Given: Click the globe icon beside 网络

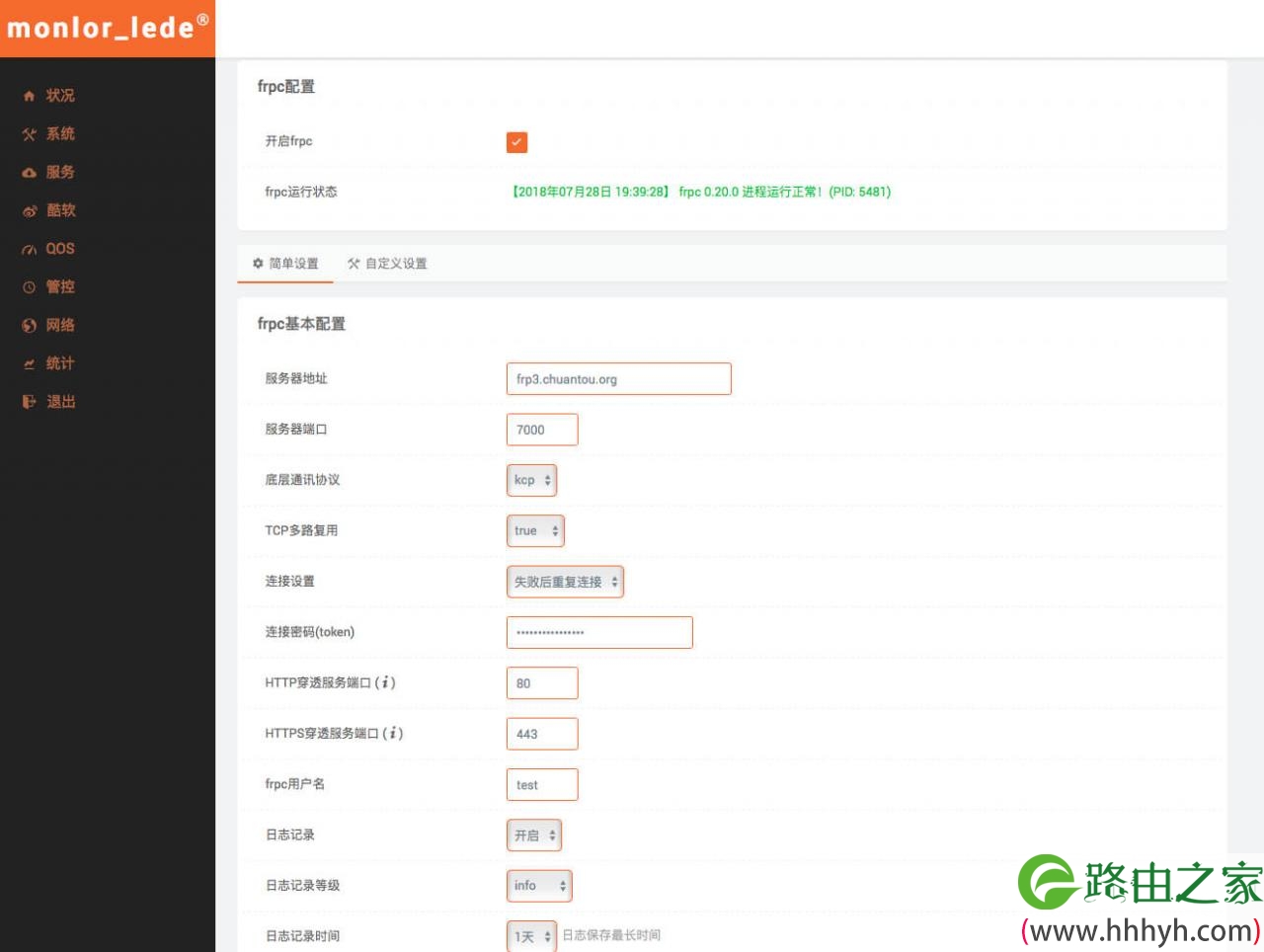Looking at the screenshot, I should tap(29, 326).
